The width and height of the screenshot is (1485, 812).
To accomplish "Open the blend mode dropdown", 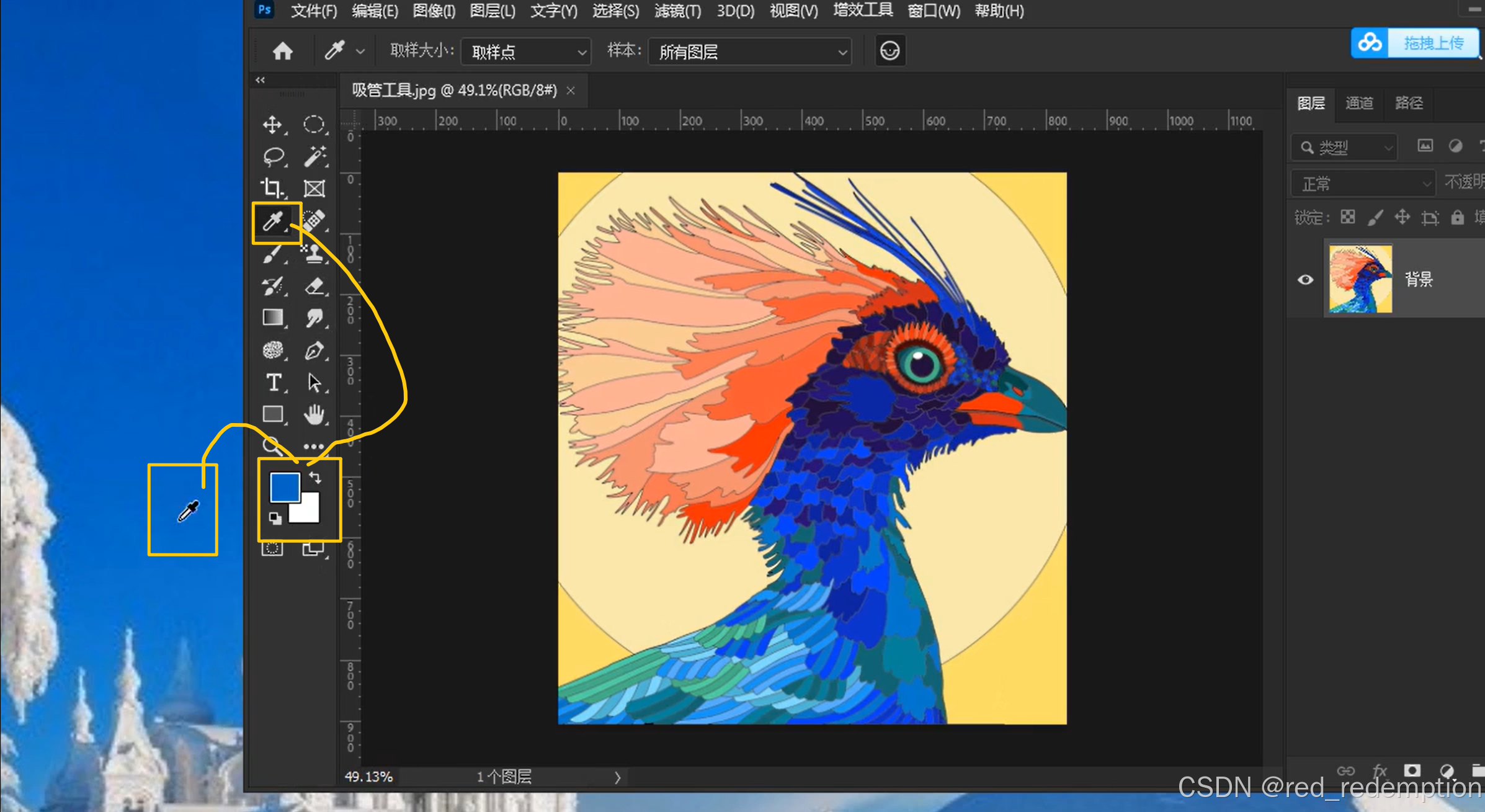I will 1363,184.
